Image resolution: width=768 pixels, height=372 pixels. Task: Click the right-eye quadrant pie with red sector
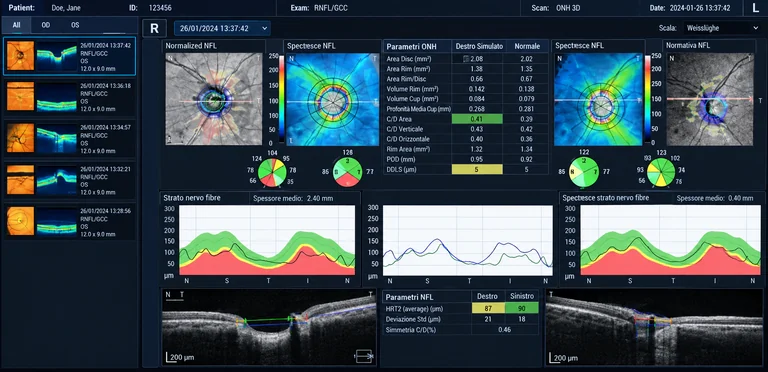[347, 172]
